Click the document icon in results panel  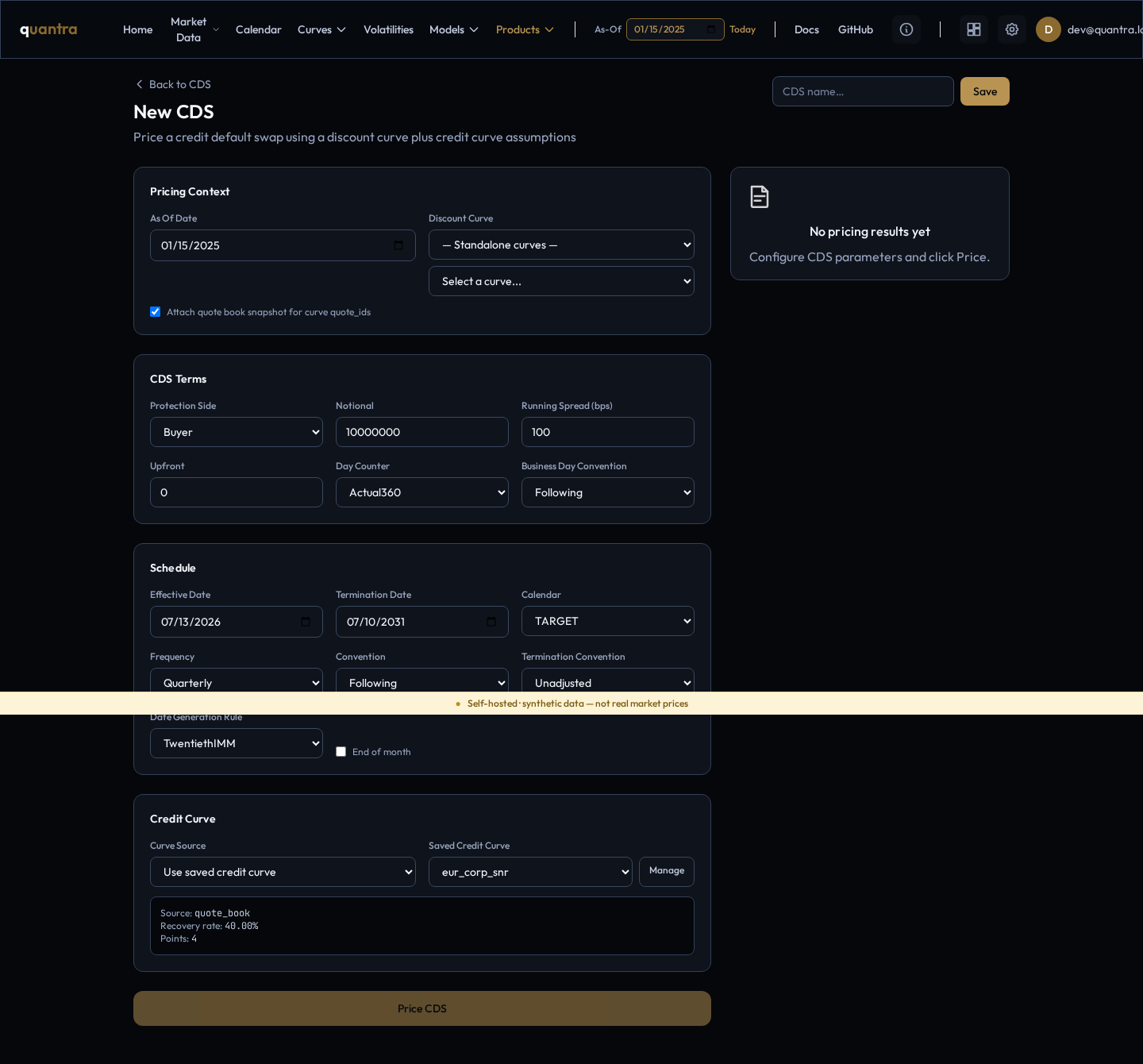click(x=760, y=197)
